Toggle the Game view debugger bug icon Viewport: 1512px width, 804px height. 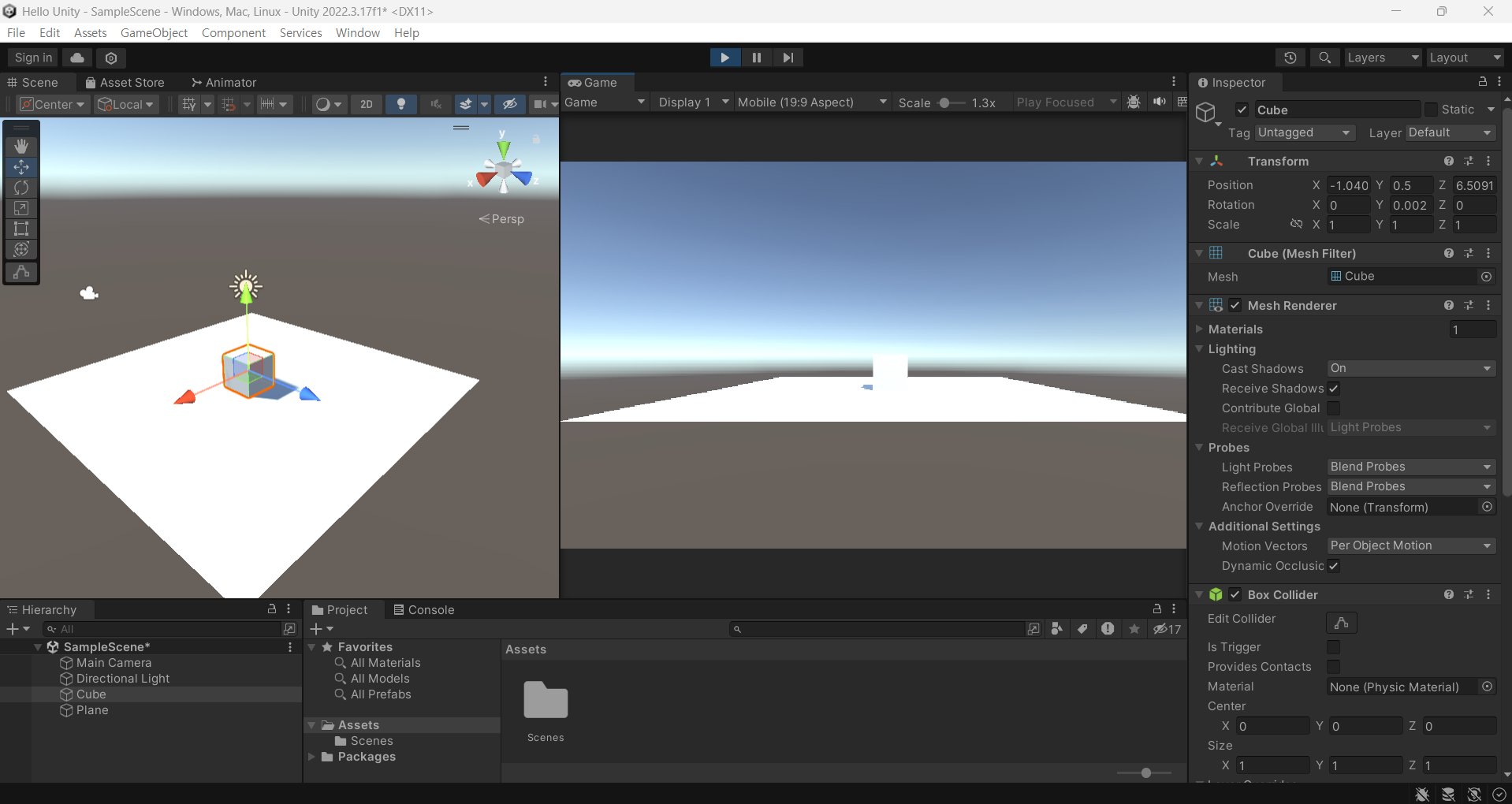1134,102
